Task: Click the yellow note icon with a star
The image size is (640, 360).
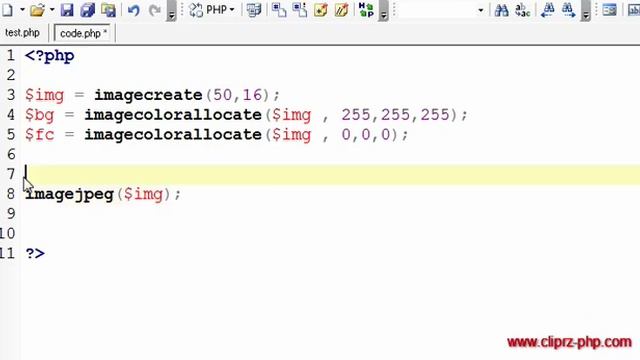Action: click(320, 10)
